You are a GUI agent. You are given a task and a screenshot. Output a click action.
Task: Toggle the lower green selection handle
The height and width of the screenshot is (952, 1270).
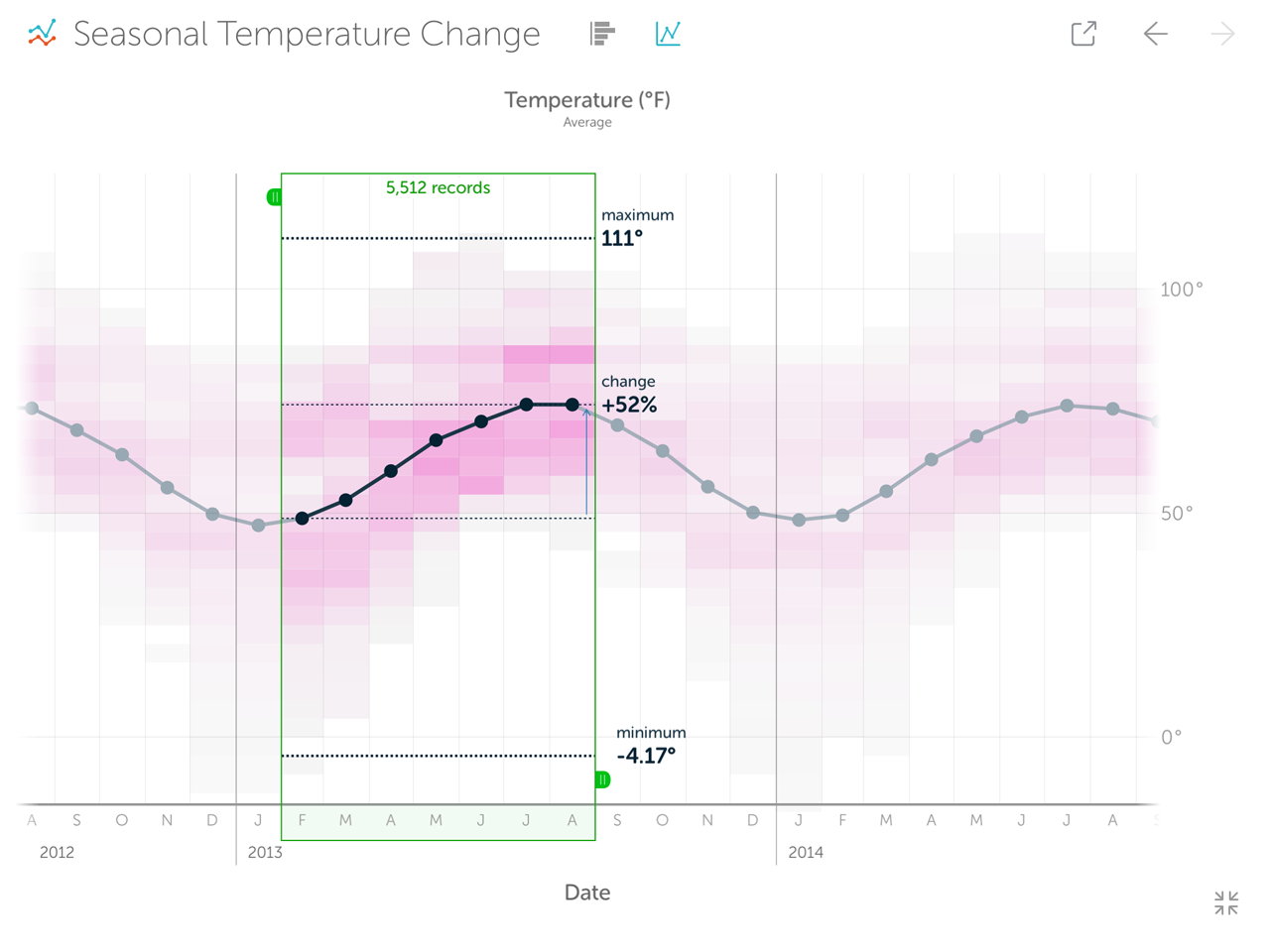point(601,779)
